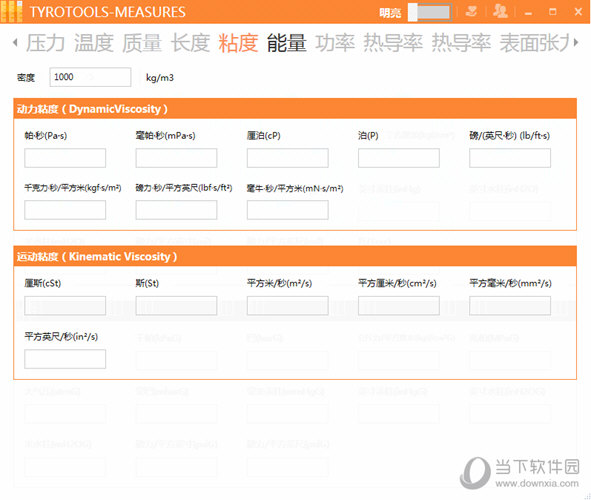The image size is (591, 500).
Task: Switch to the second 热导率 tab
Action: click(461, 43)
